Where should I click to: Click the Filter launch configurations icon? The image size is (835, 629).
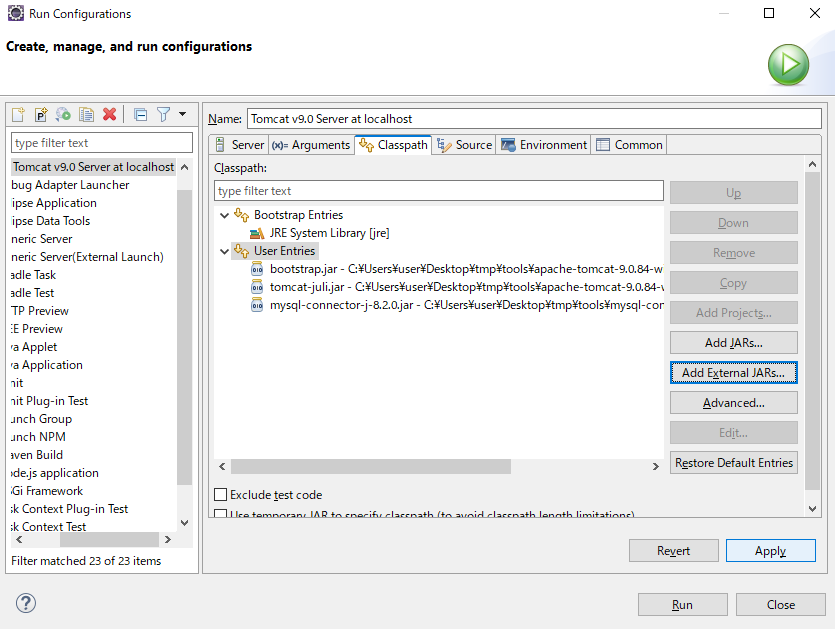point(163,114)
